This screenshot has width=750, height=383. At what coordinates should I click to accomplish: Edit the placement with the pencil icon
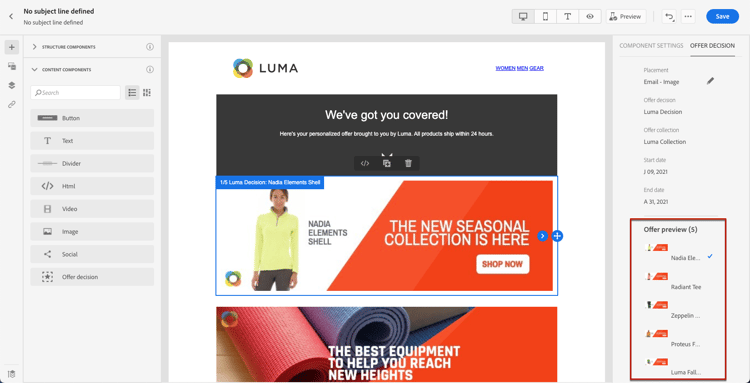(710, 81)
